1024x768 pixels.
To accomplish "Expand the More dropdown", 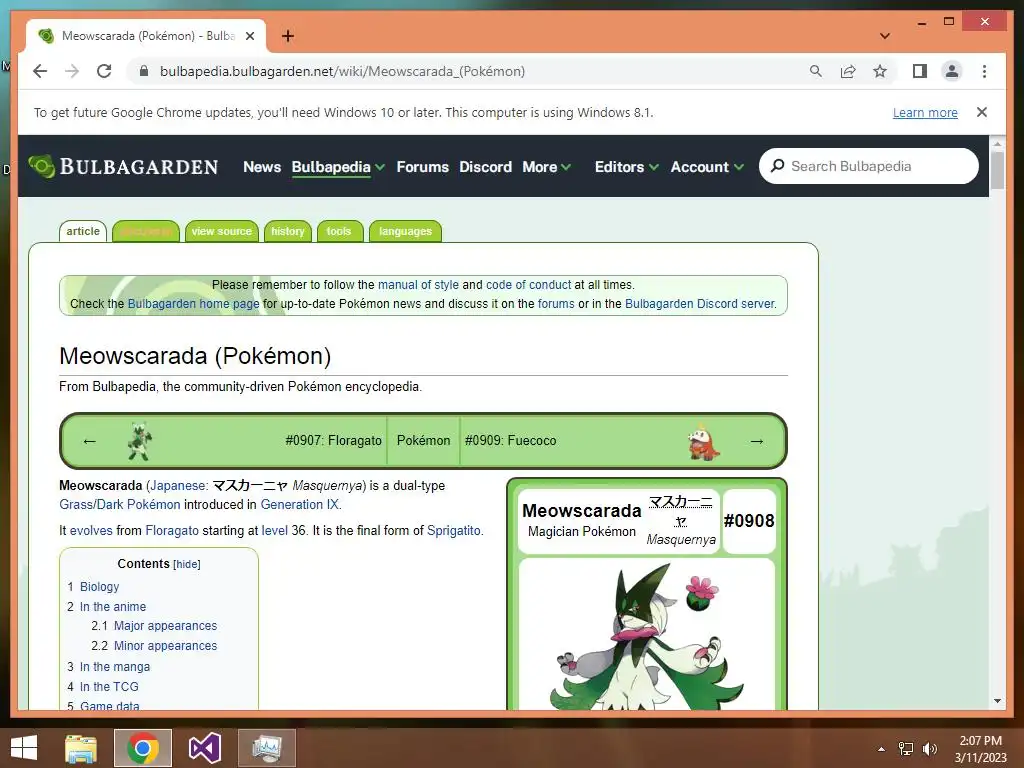I will point(547,167).
